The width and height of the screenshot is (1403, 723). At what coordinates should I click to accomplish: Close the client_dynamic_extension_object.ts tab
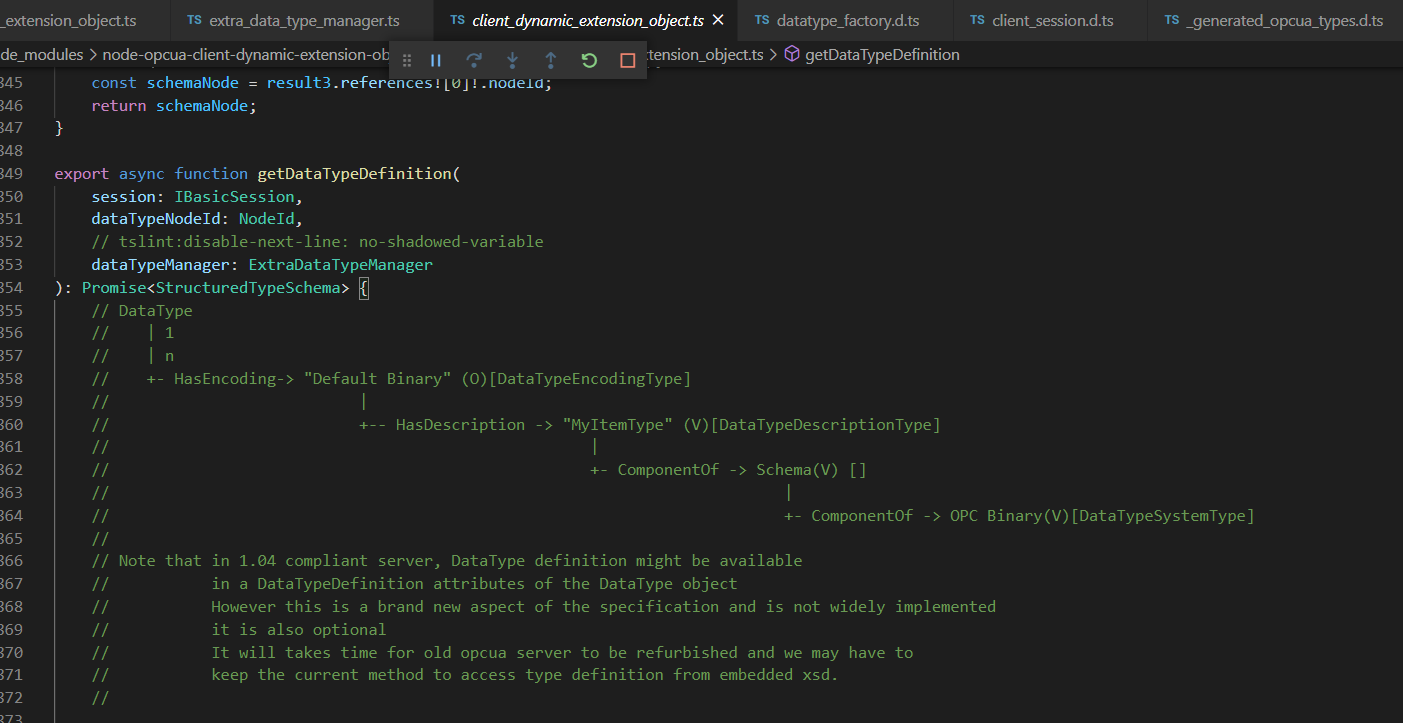tap(718, 19)
